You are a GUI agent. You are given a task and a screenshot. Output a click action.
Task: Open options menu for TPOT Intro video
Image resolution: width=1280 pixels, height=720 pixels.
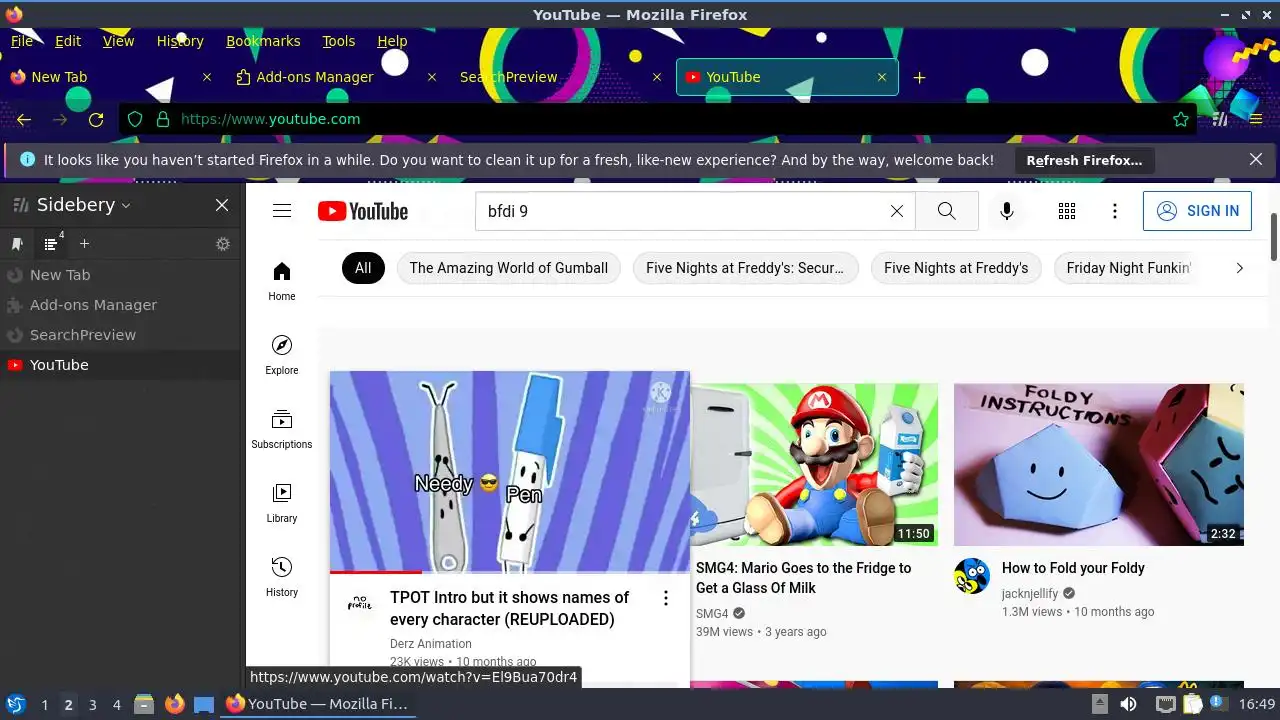point(666,598)
